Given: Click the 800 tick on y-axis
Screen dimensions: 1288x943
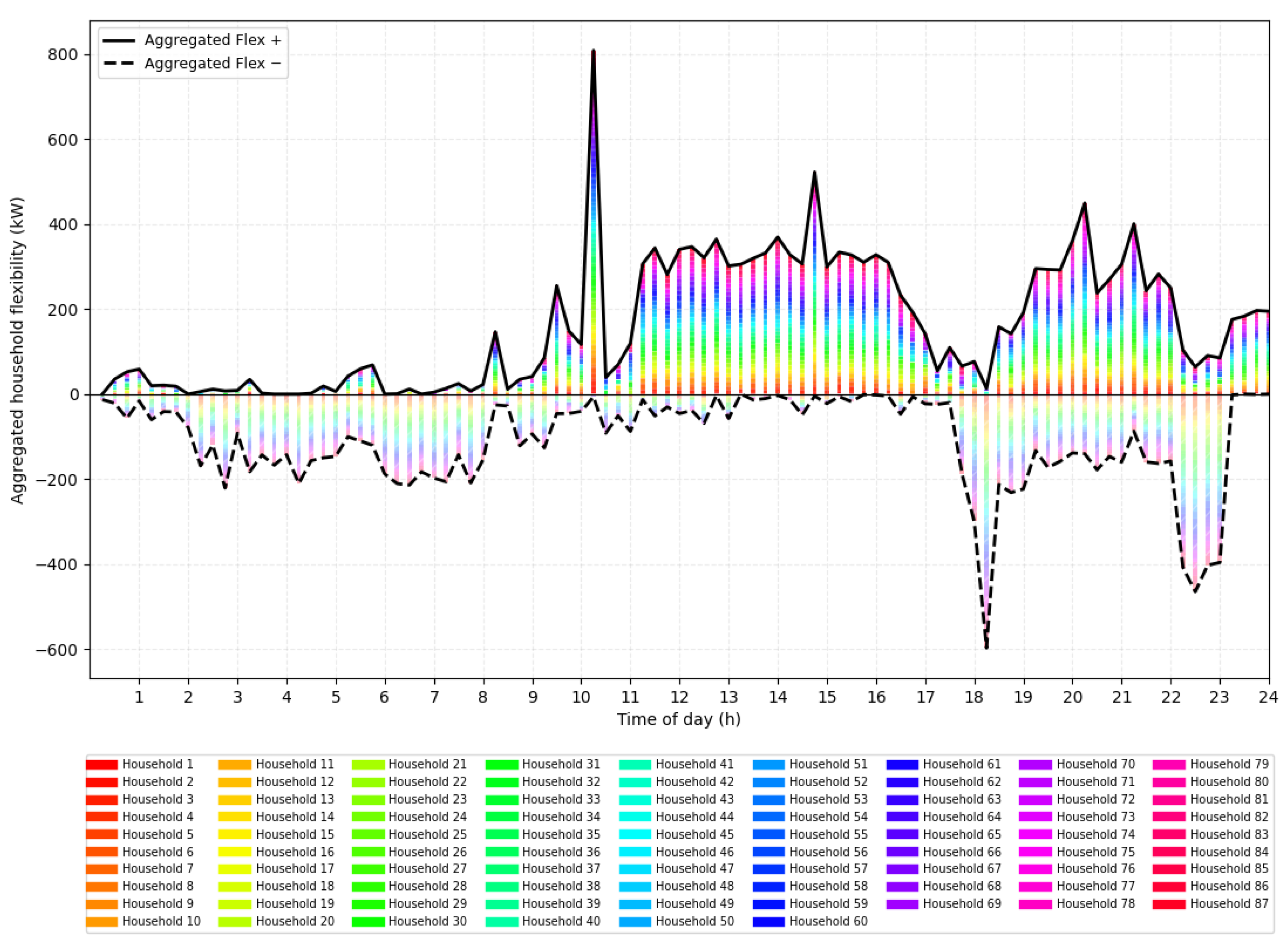Looking at the screenshot, I should click(x=63, y=55).
